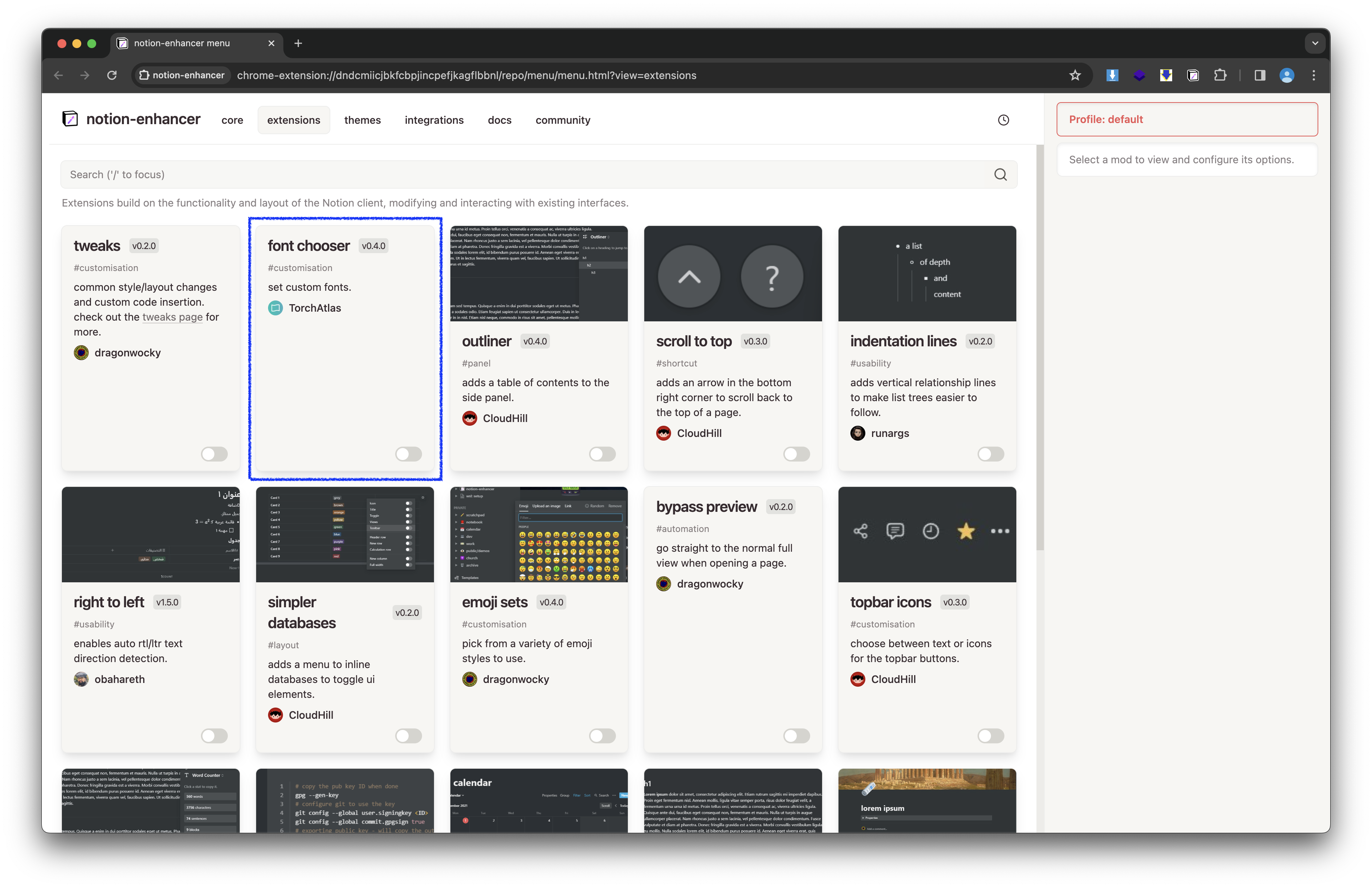Open the Chrome profile avatar icon

[1287, 75]
